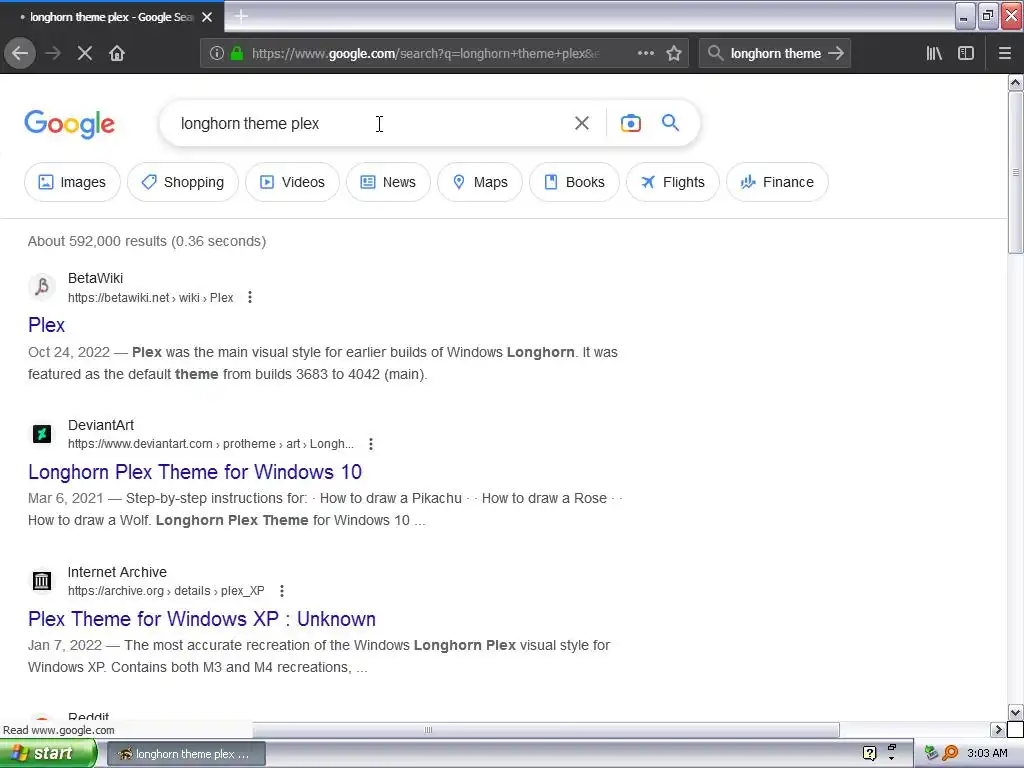Switch to News results

(389, 182)
